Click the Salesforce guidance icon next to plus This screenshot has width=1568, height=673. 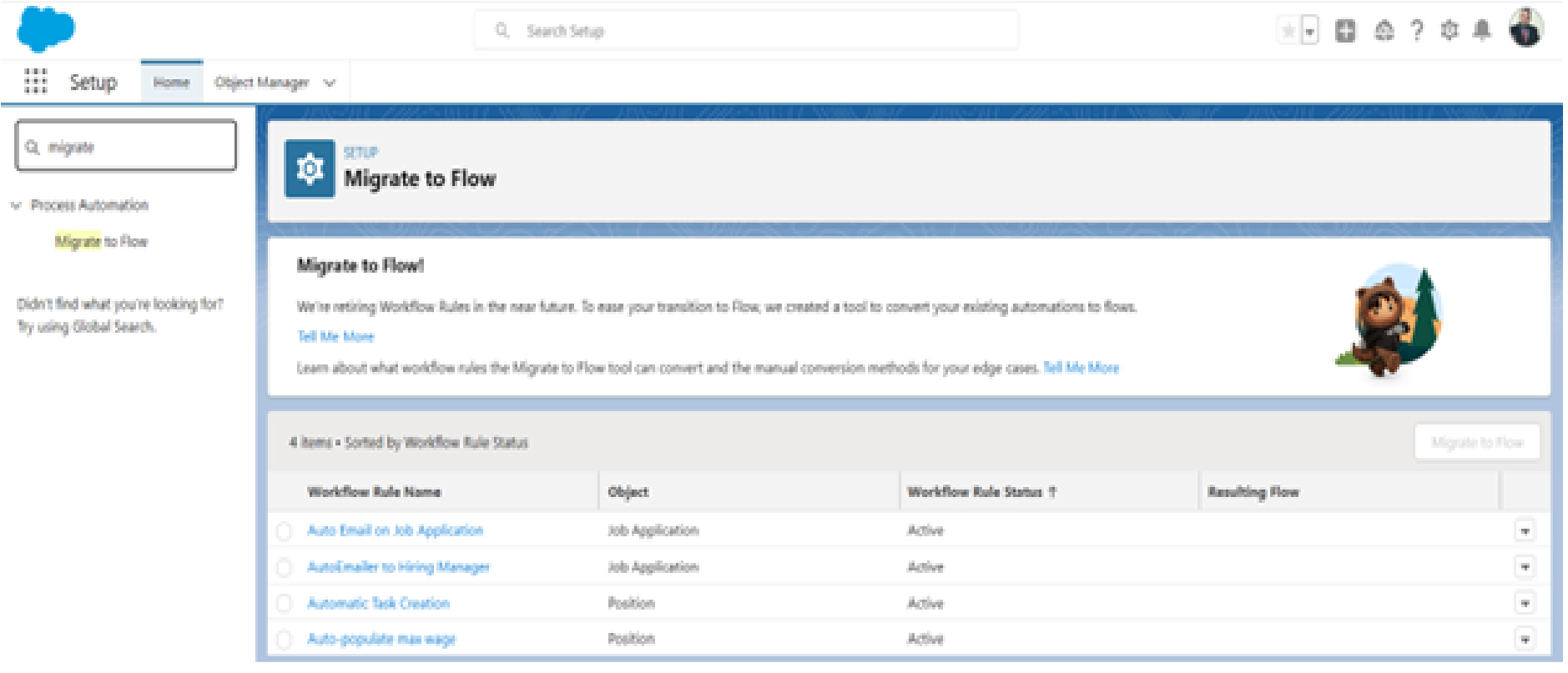coord(1384,31)
